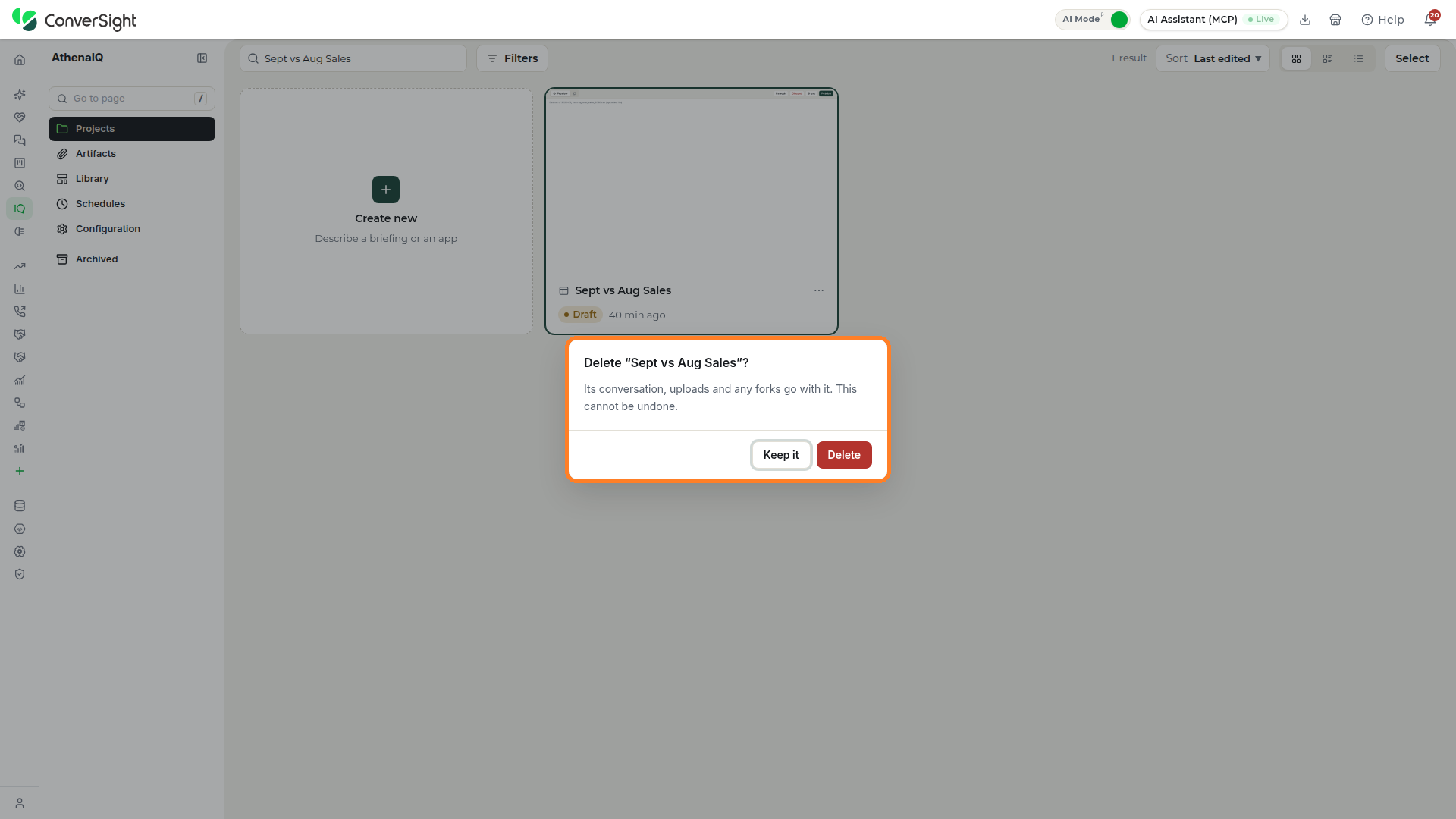Screen dimensions: 1456x819
Task: Switch to grid view layout
Action: click(x=1296, y=58)
